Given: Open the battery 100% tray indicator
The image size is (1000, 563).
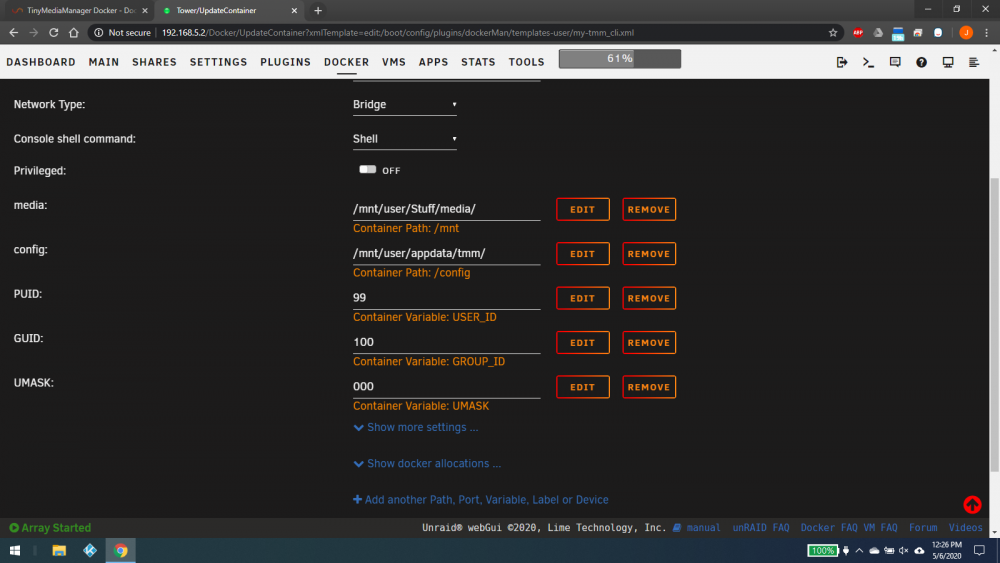Looking at the screenshot, I should pos(823,550).
